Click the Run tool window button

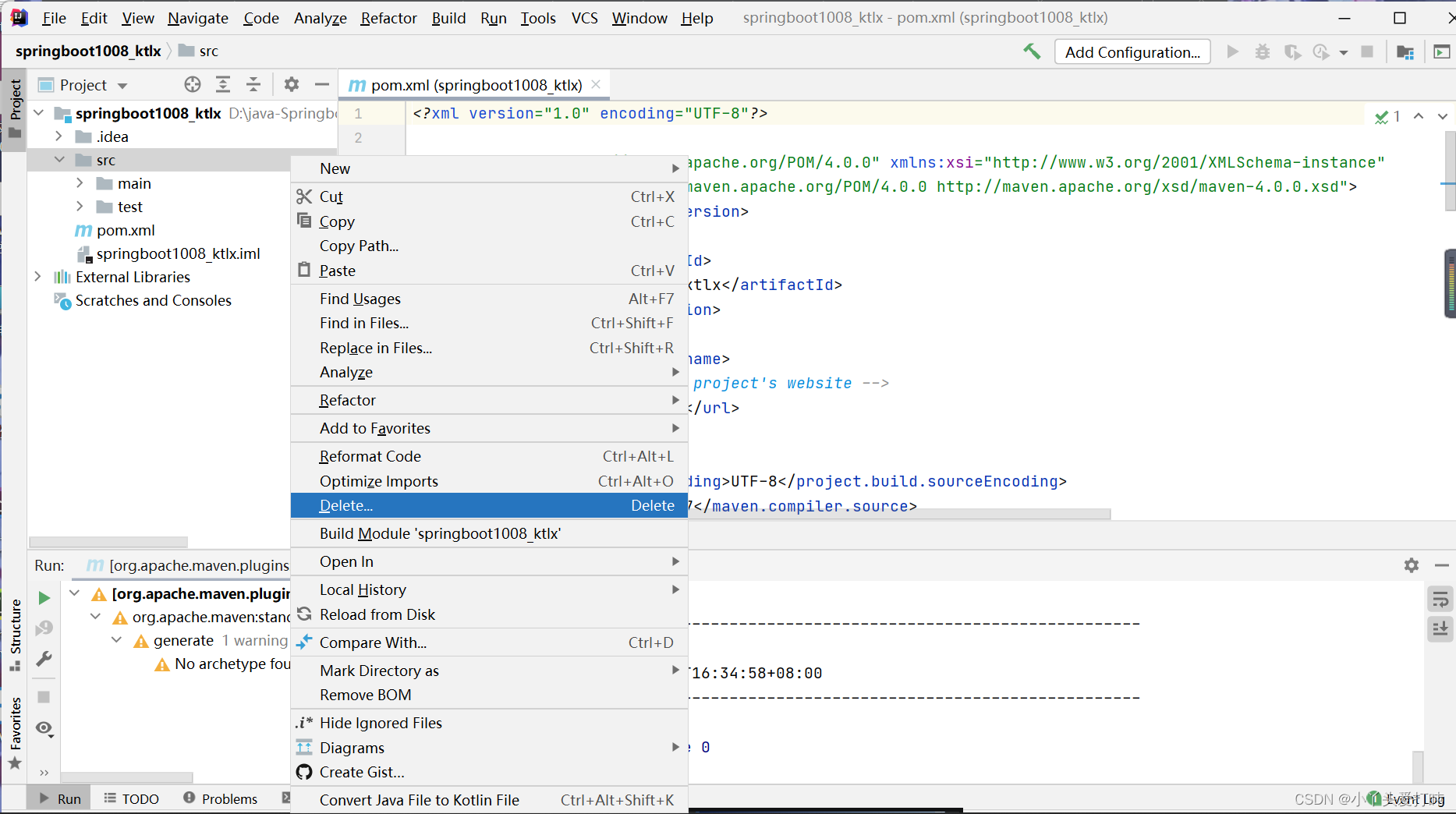click(x=59, y=798)
